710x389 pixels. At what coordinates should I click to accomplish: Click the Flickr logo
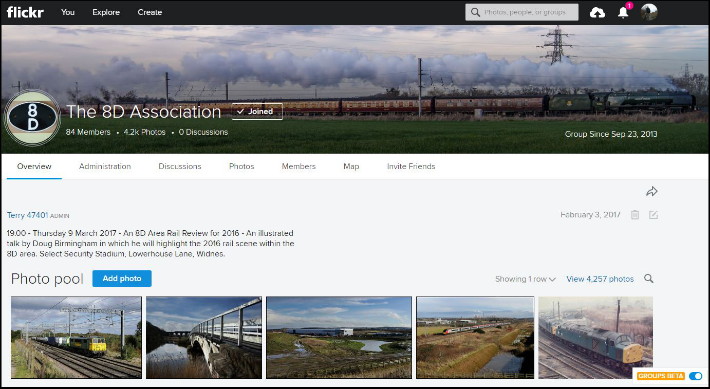(x=25, y=12)
